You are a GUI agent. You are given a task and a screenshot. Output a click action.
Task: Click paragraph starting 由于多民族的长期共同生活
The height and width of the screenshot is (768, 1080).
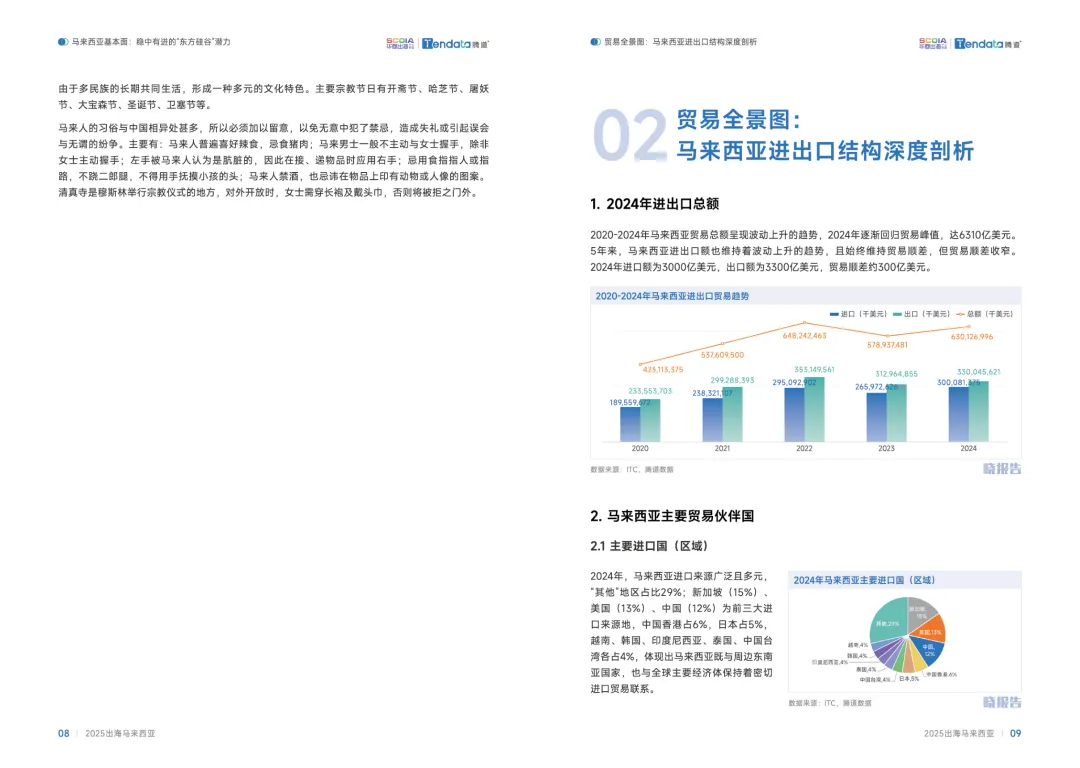point(273,97)
